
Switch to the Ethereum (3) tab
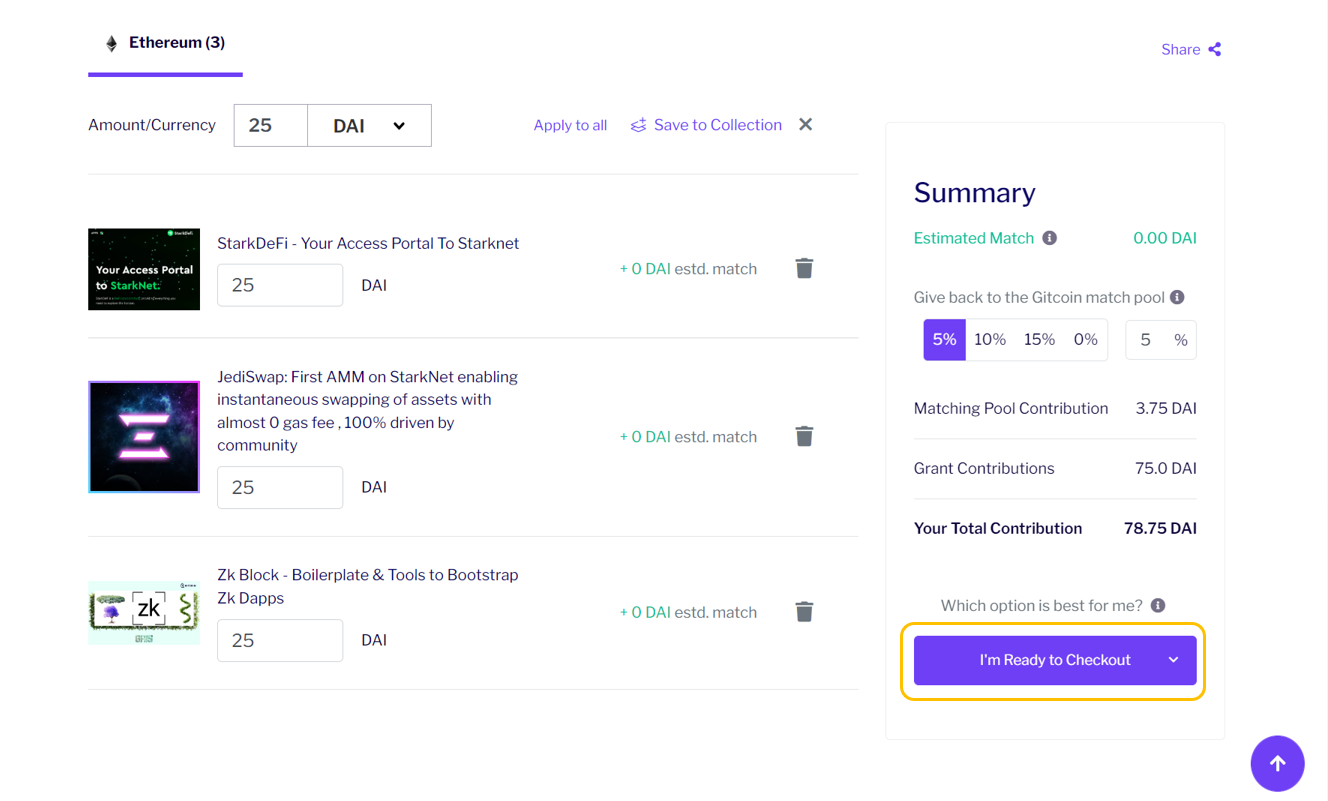[x=166, y=43]
